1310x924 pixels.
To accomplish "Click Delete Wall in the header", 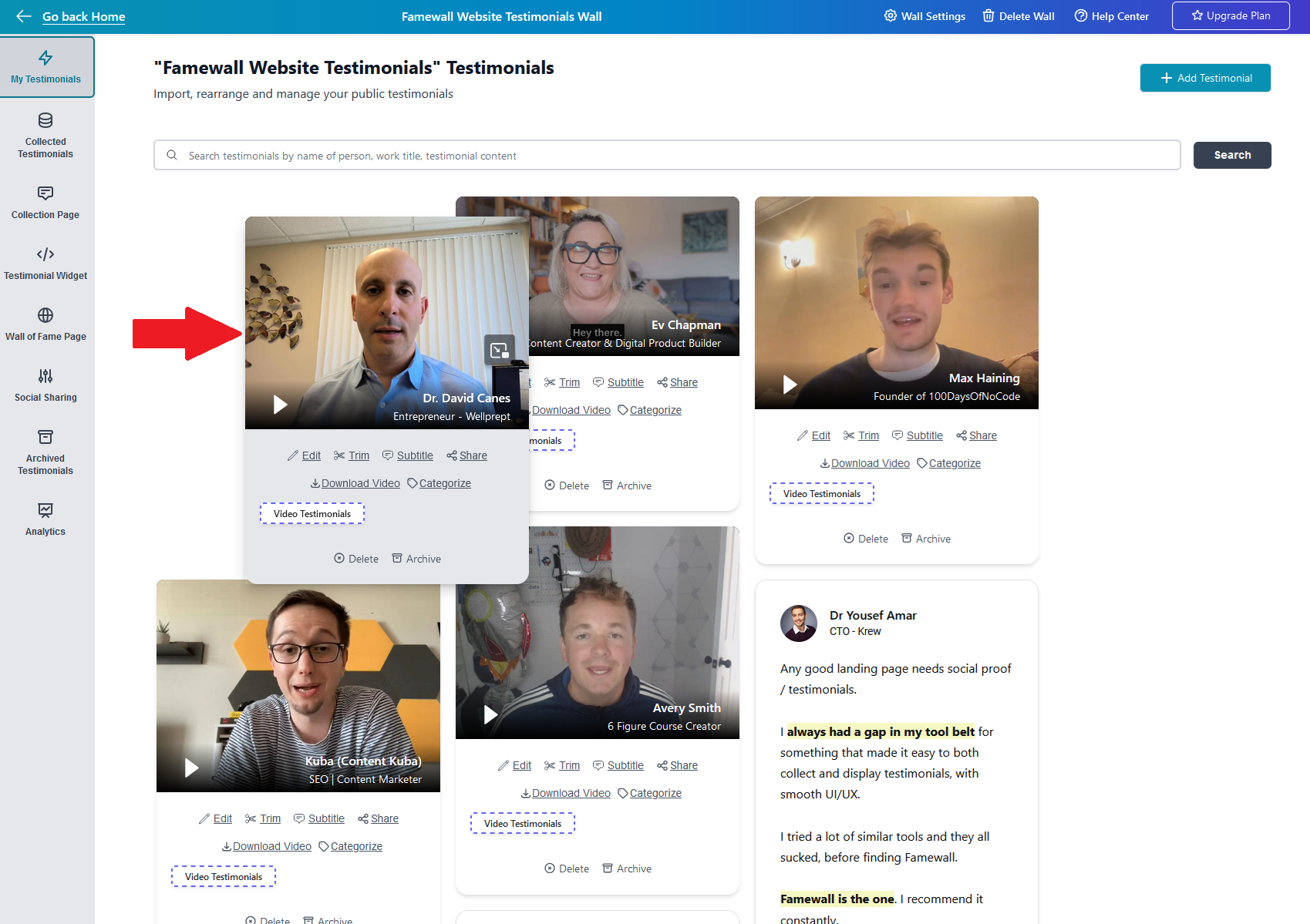I will coord(1019,16).
